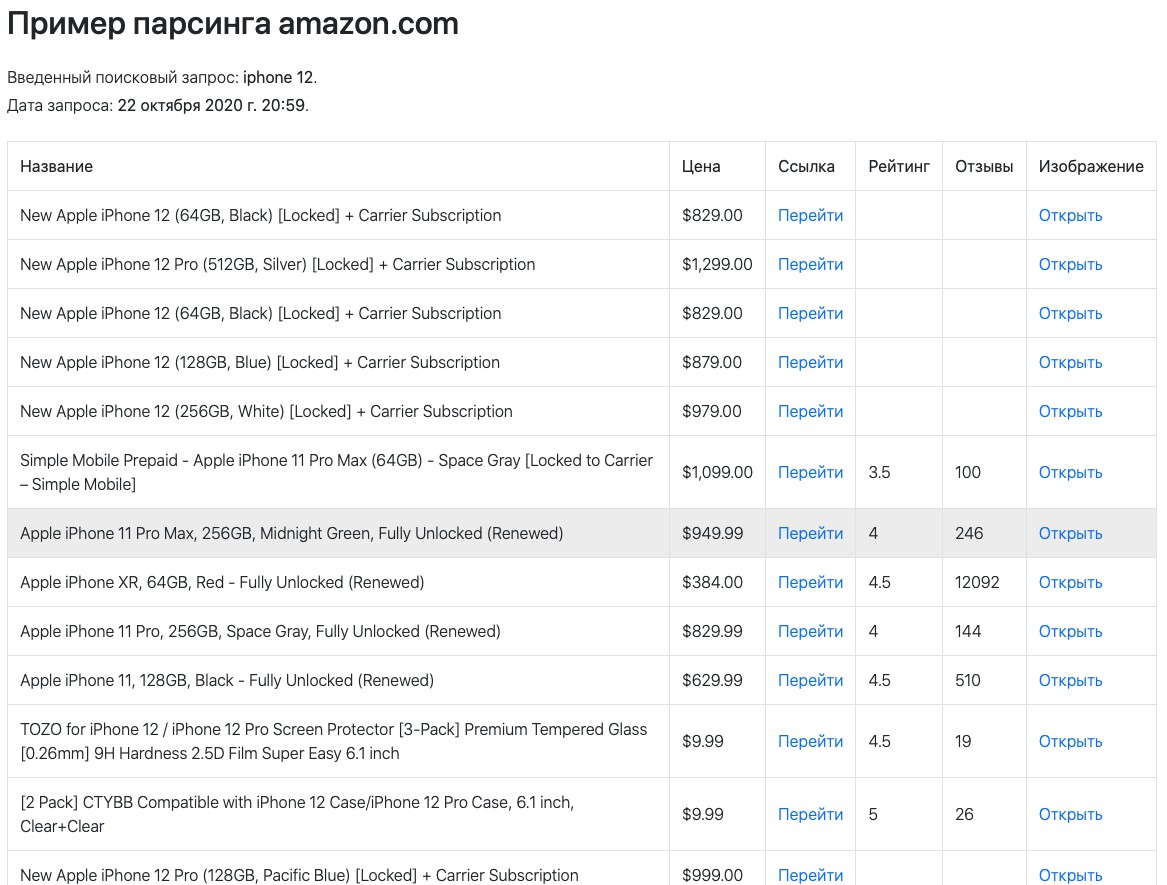Image resolution: width=1167 pixels, height=885 pixels.
Task: Open Открыть for iPhone 11 Pro Max Midnight Green
Action: 1070,534
